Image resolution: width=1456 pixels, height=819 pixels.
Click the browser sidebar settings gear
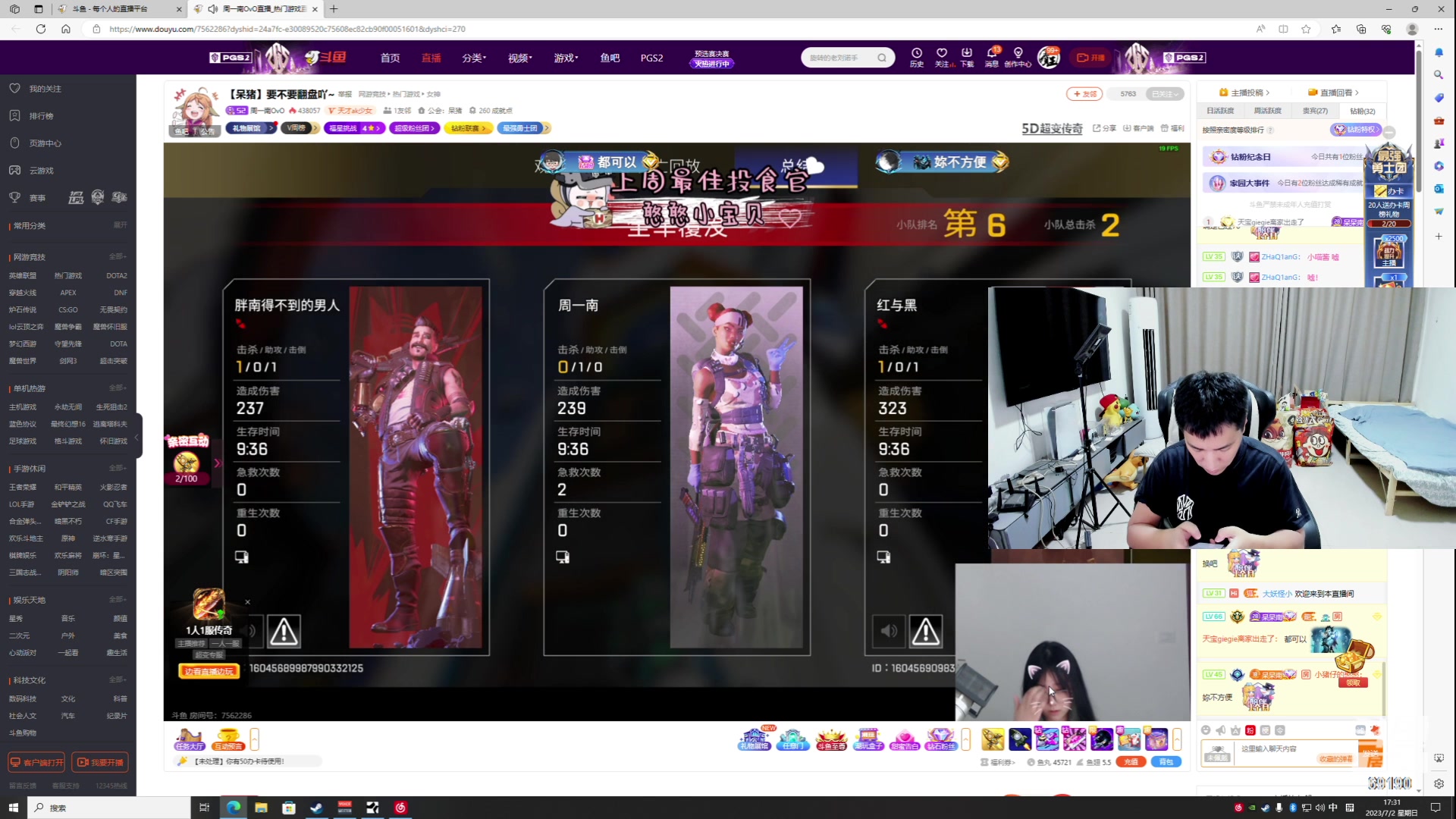1439,783
